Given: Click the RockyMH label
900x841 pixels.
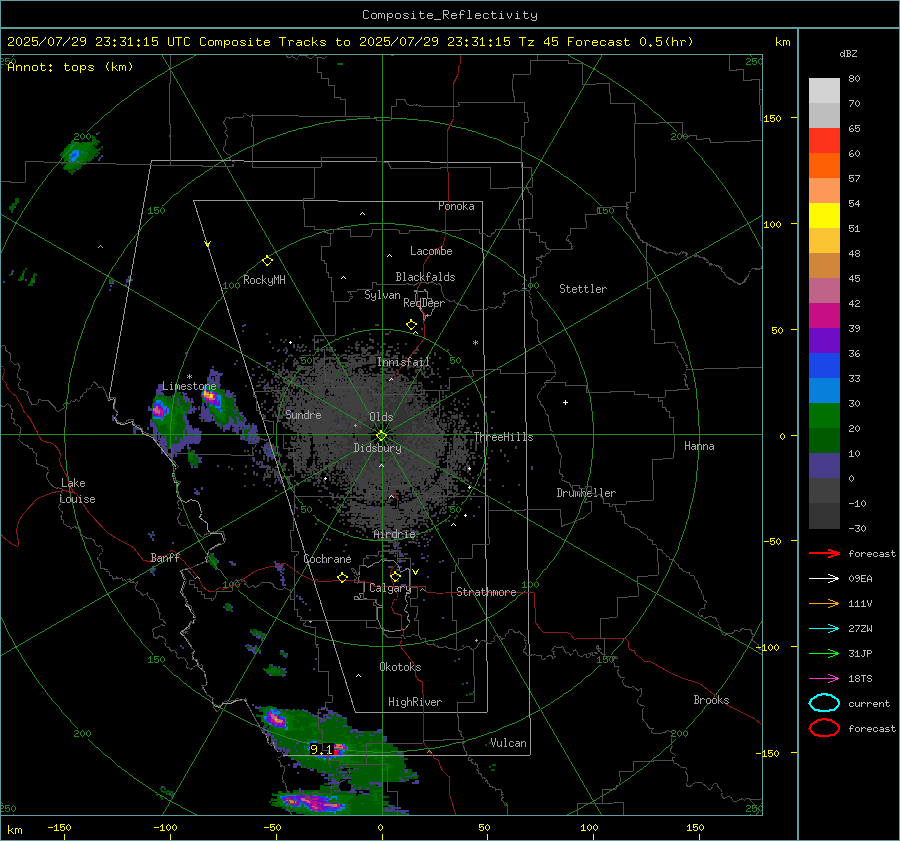Looking at the screenshot, I should click(264, 280).
